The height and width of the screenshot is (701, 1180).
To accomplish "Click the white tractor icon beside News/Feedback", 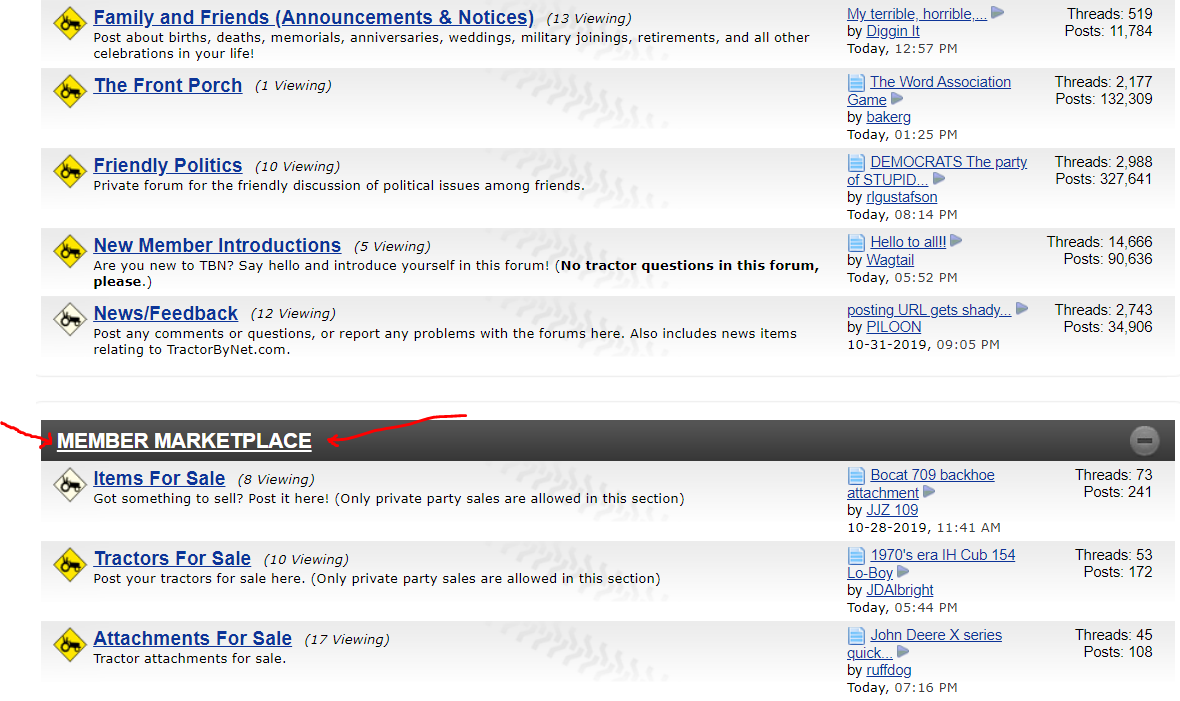I will pos(69,319).
